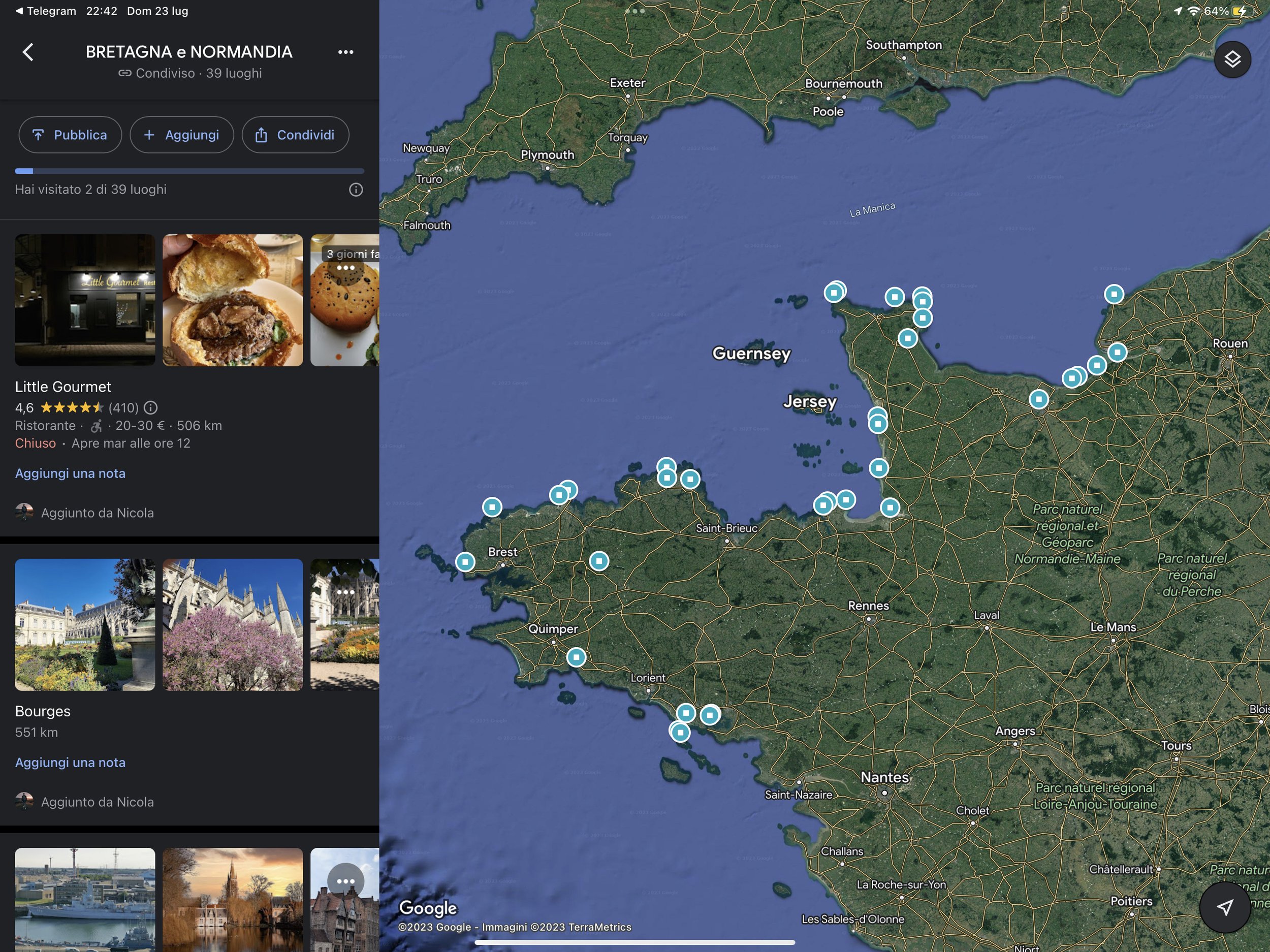Click the Plymouth label on the map

pos(547,154)
